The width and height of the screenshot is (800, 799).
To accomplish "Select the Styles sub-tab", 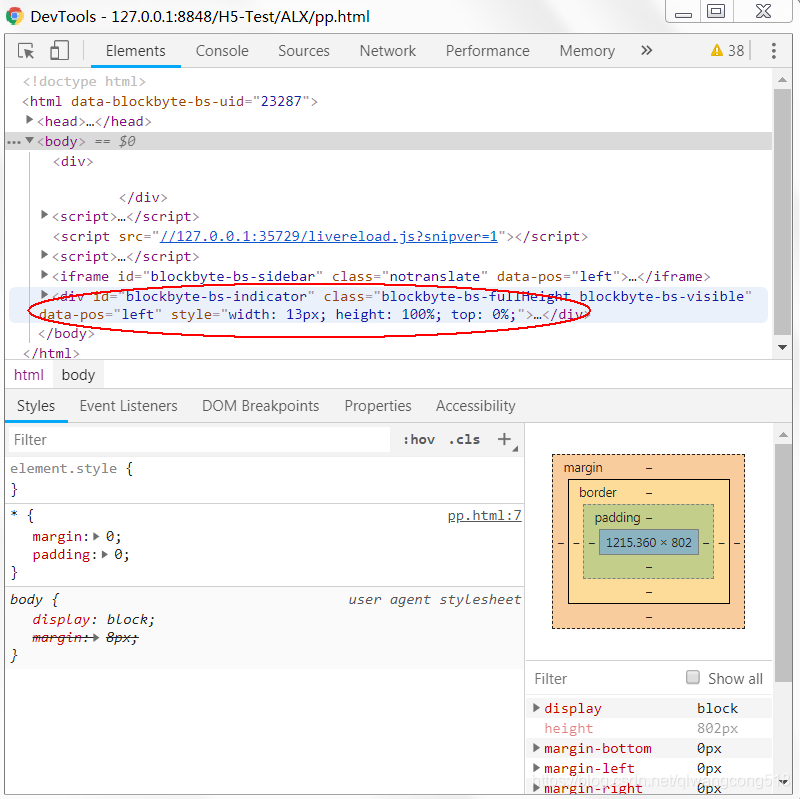I will 36,406.
